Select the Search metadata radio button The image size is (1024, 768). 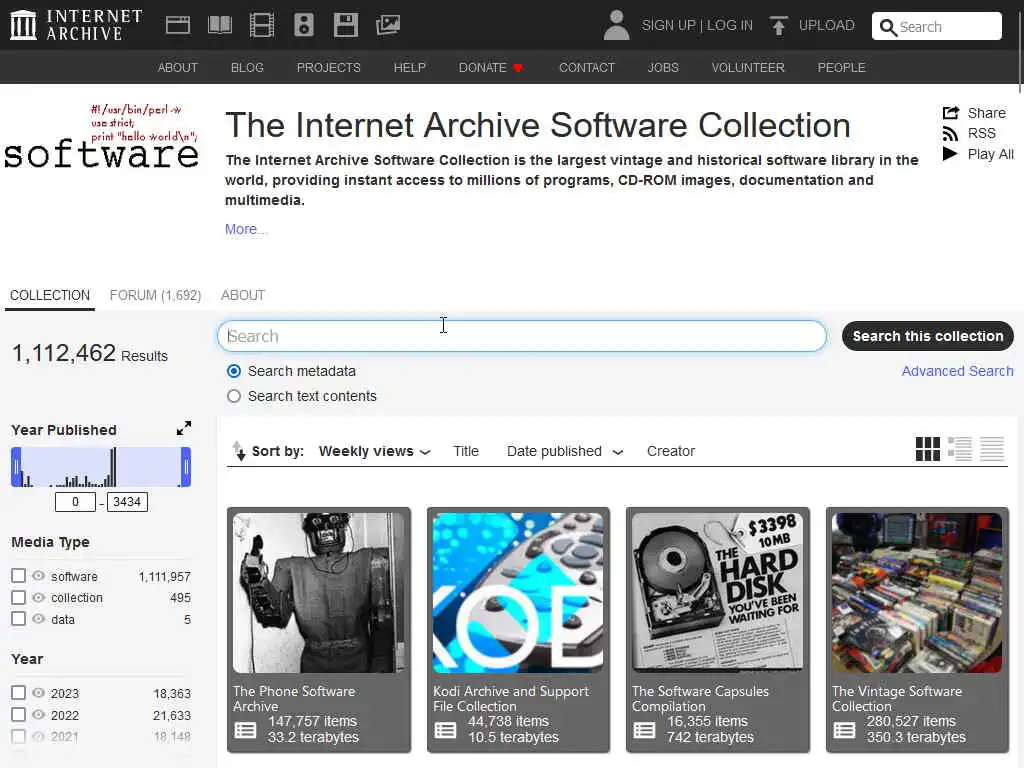pos(234,371)
